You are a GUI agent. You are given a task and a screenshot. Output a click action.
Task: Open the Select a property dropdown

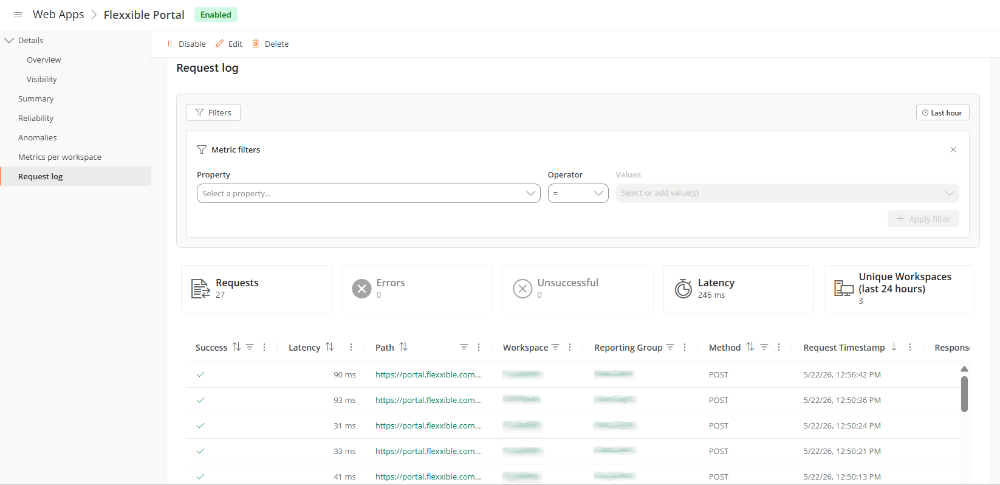pos(369,193)
